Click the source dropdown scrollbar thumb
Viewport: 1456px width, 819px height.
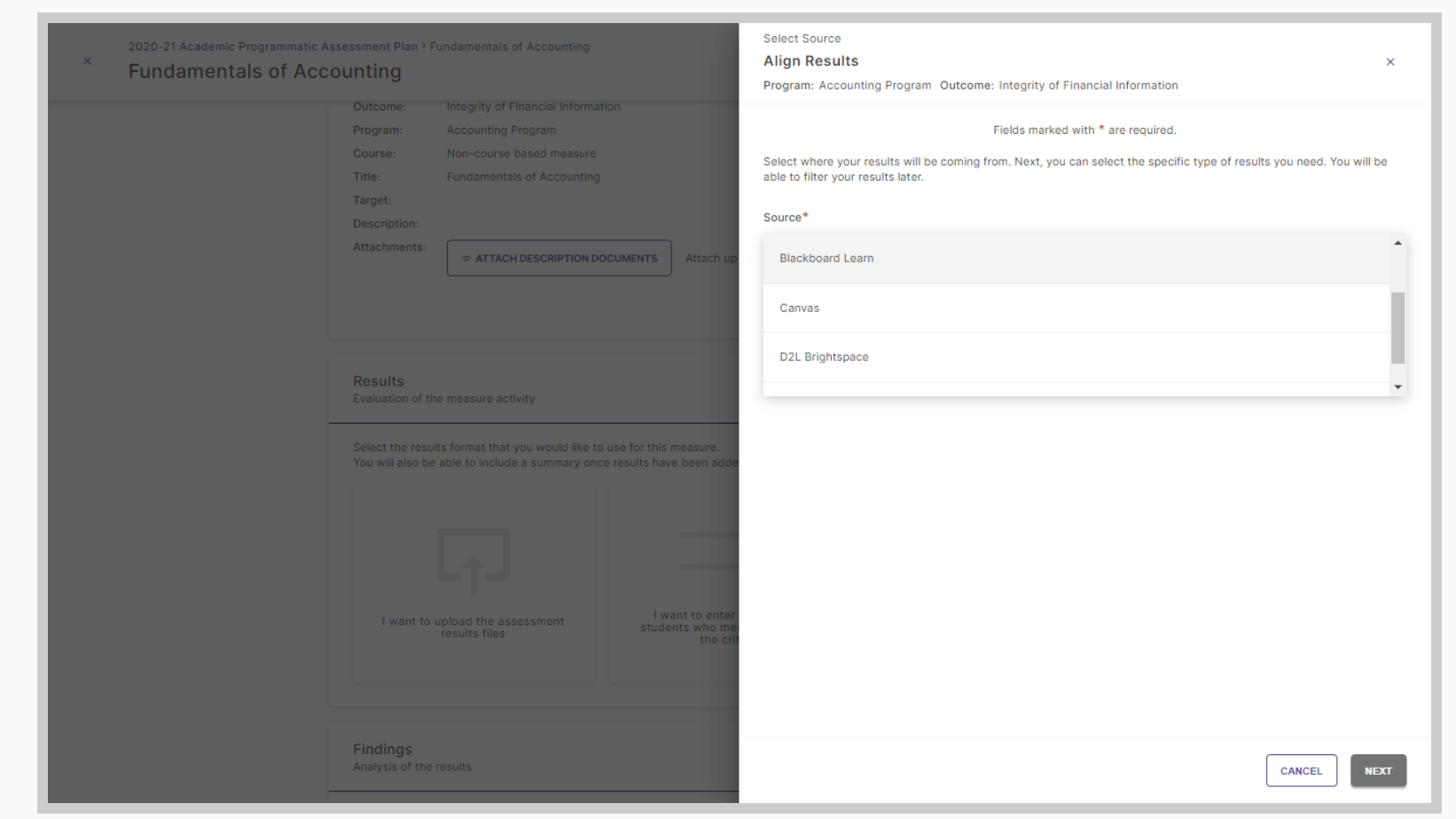(1397, 328)
